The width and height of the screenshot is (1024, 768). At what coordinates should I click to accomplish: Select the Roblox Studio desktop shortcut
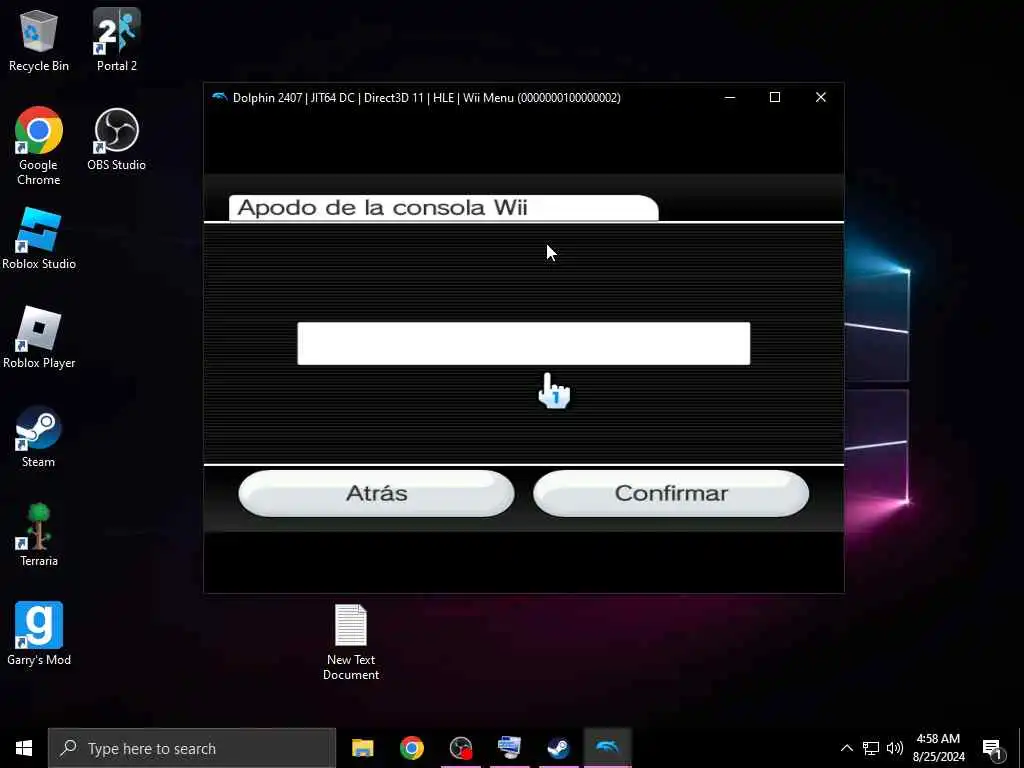(x=39, y=239)
